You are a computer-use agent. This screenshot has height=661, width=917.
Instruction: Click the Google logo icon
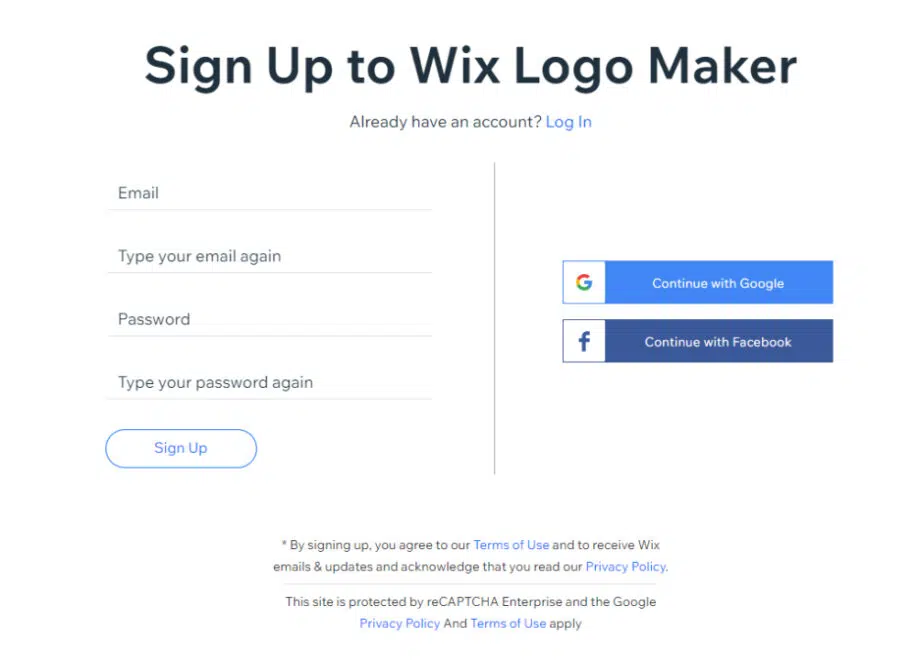pos(584,283)
